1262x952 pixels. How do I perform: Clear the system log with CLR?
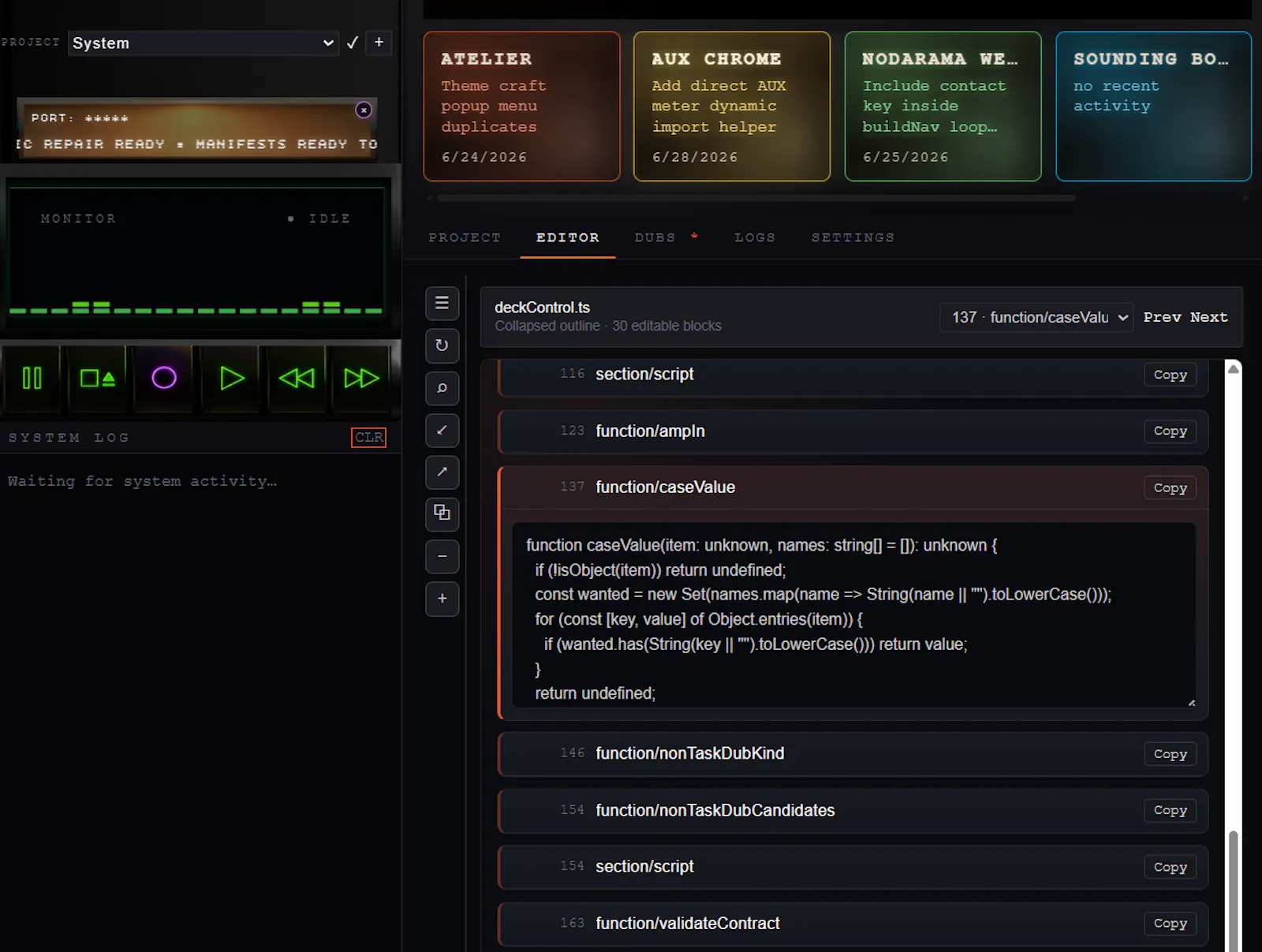tap(368, 437)
